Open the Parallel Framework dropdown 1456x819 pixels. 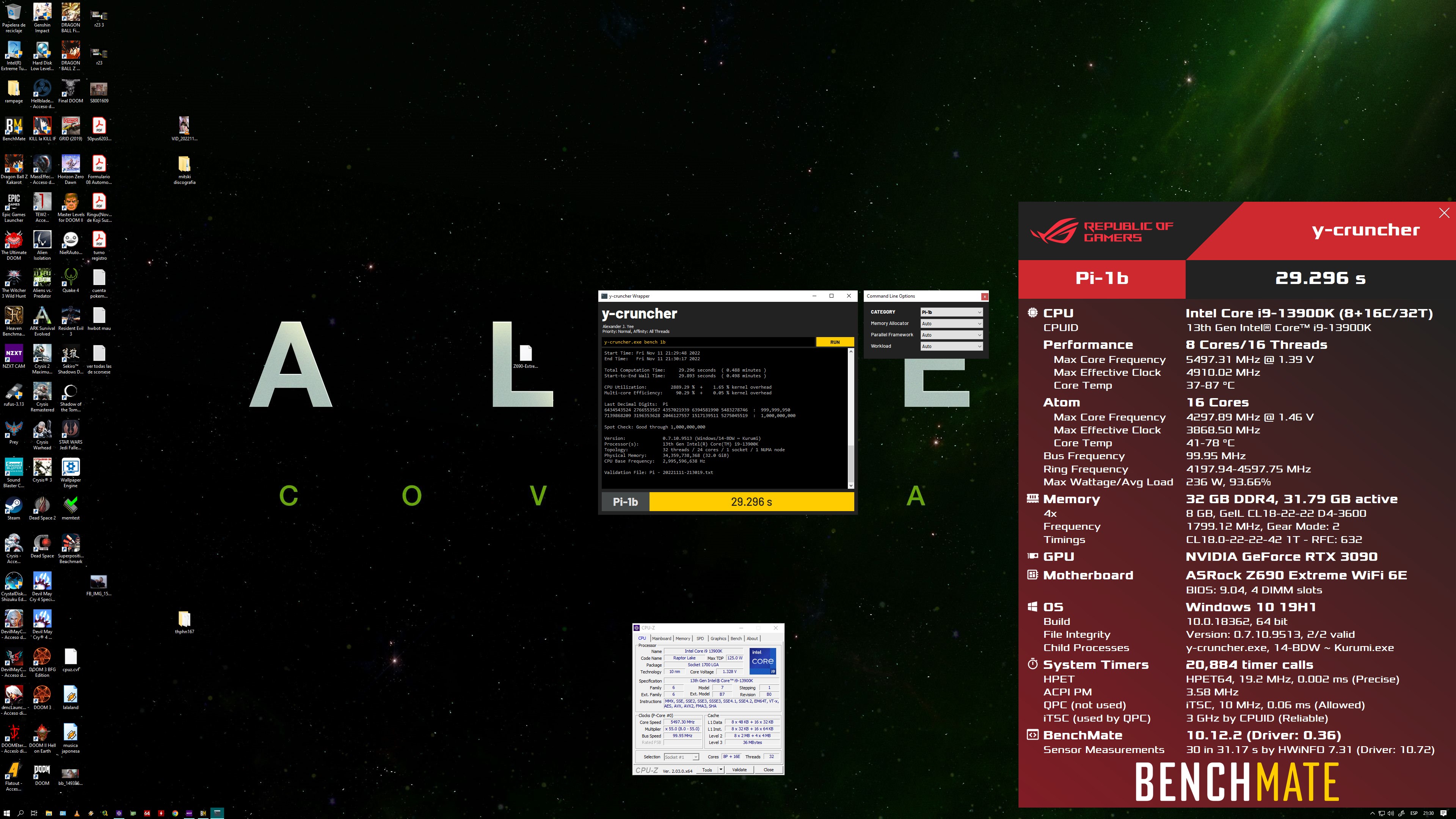point(952,334)
